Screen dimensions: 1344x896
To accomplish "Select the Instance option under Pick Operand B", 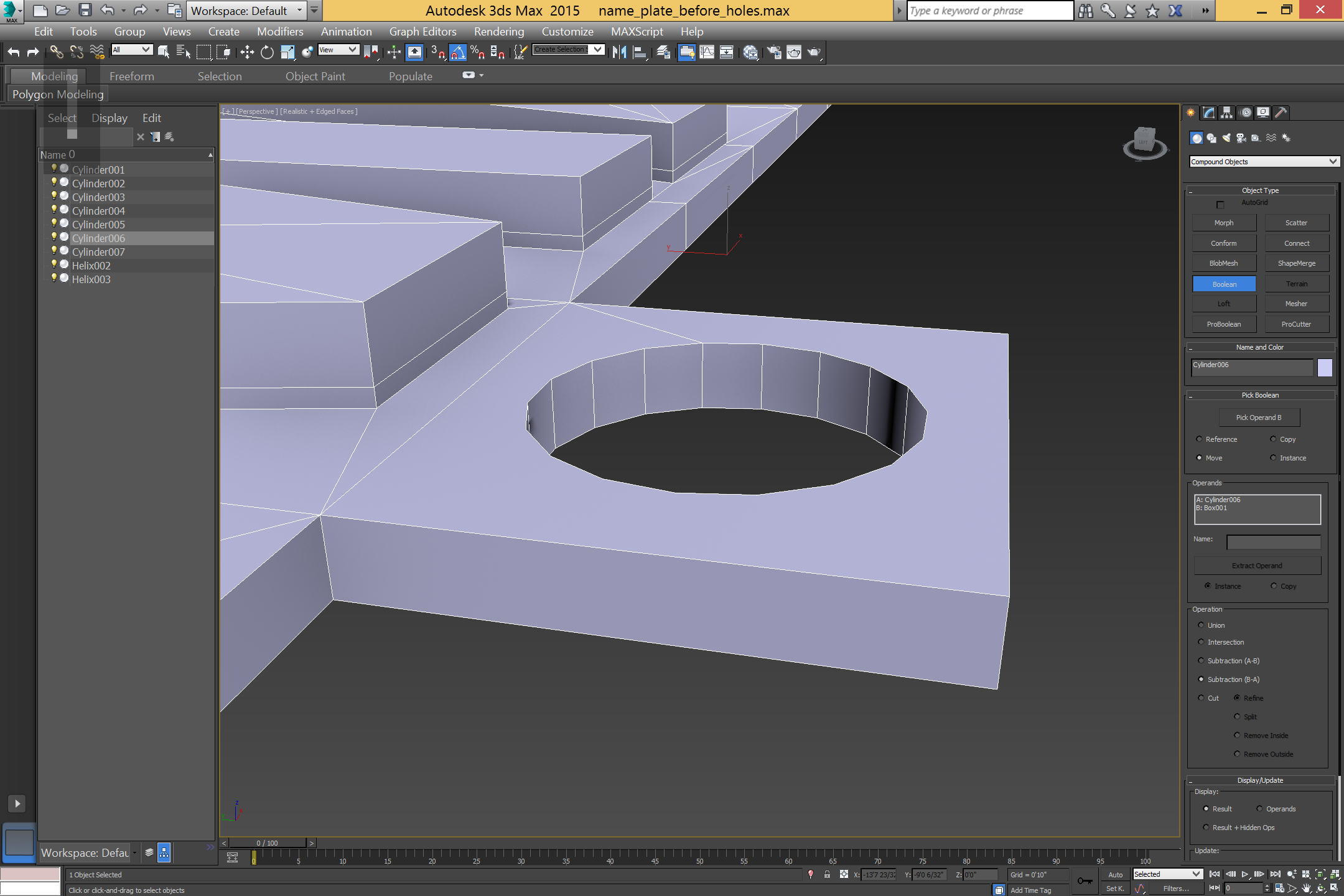I will point(1273,458).
